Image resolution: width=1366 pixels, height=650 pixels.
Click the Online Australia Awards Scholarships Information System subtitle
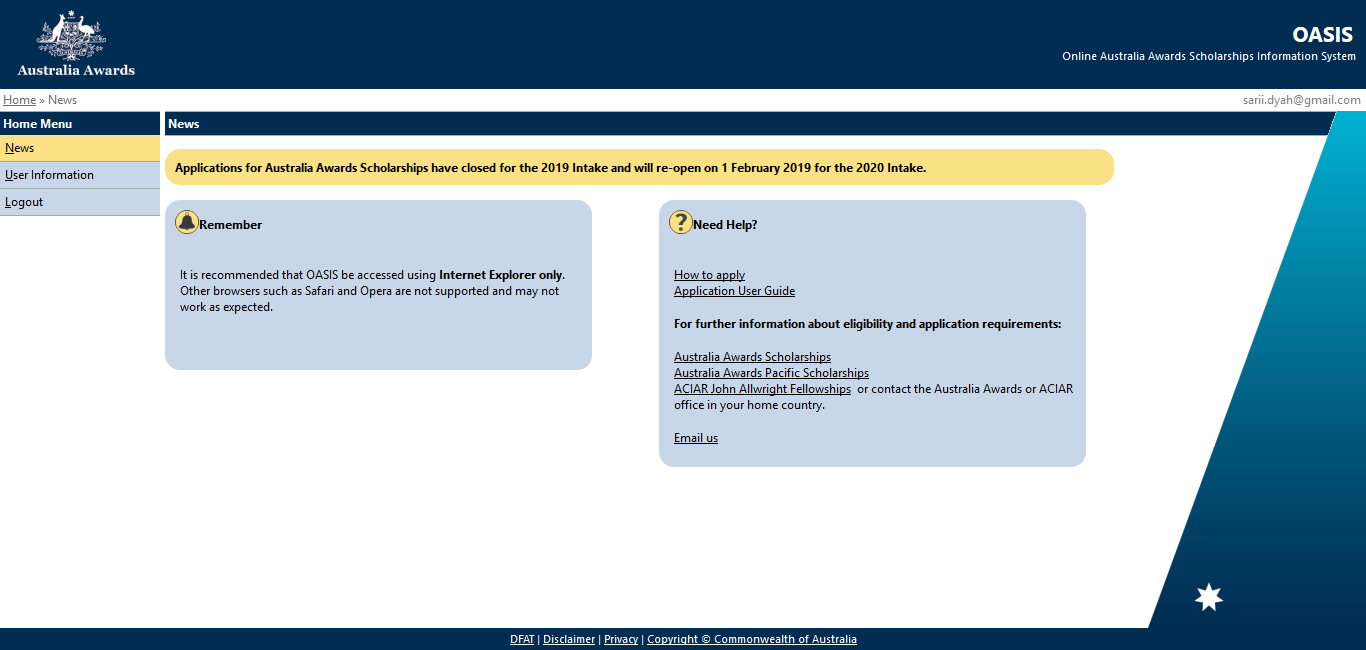point(1209,56)
